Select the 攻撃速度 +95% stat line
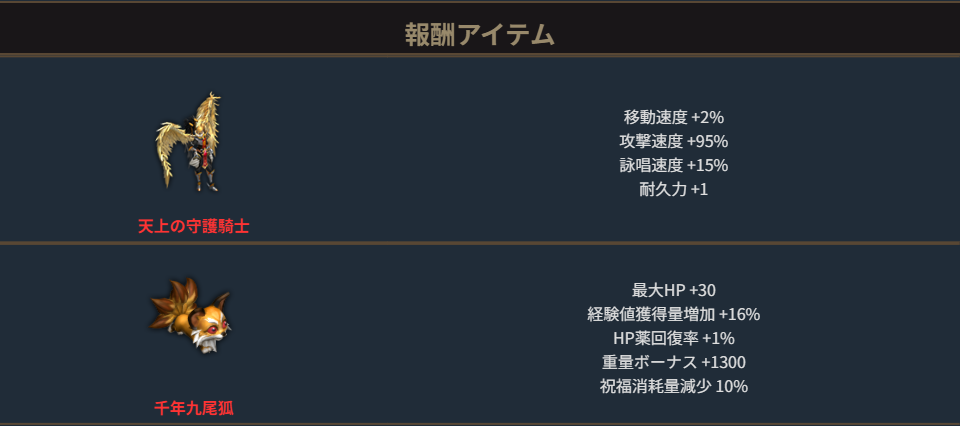The height and width of the screenshot is (426, 960). pos(673,141)
